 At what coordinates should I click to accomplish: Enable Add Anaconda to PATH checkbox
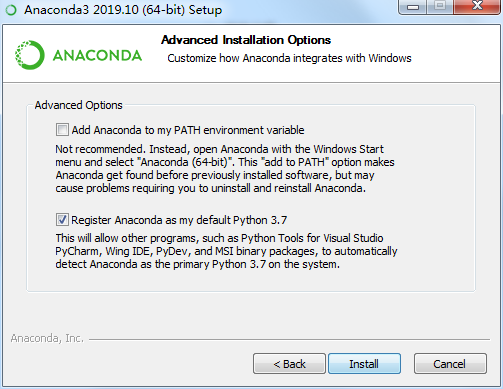point(62,130)
